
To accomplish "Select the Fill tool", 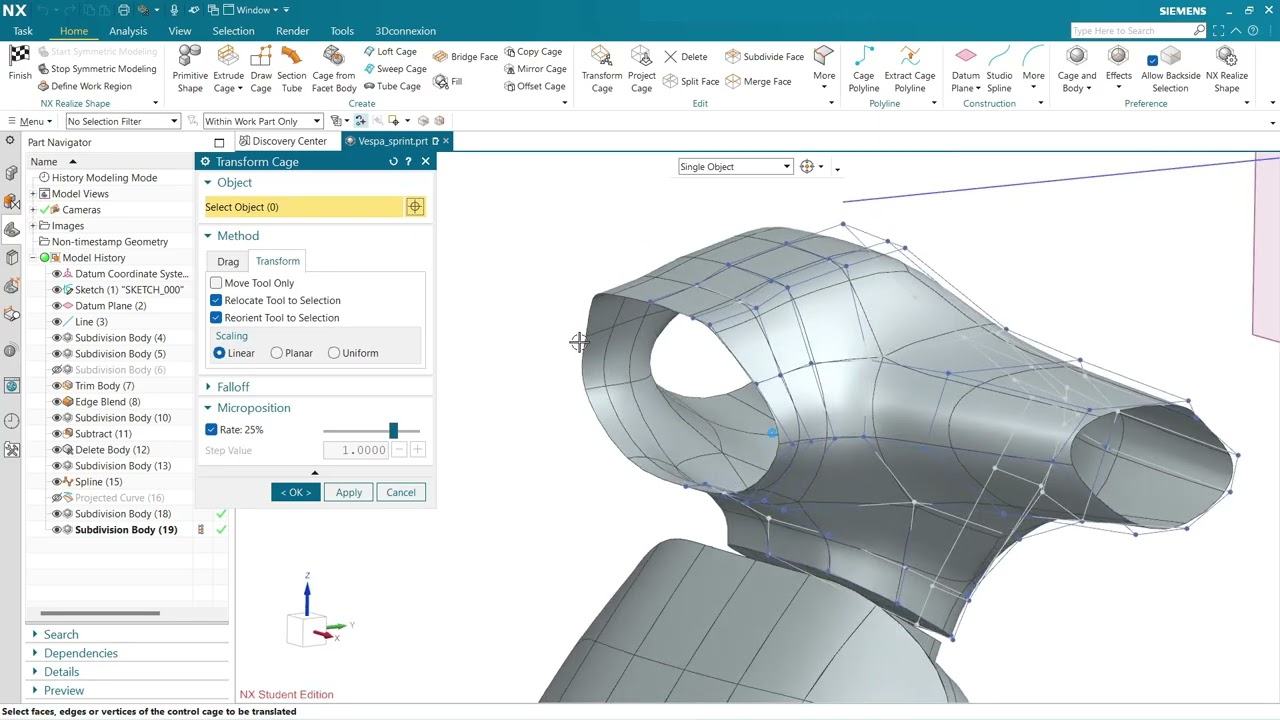I will point(448,82).
